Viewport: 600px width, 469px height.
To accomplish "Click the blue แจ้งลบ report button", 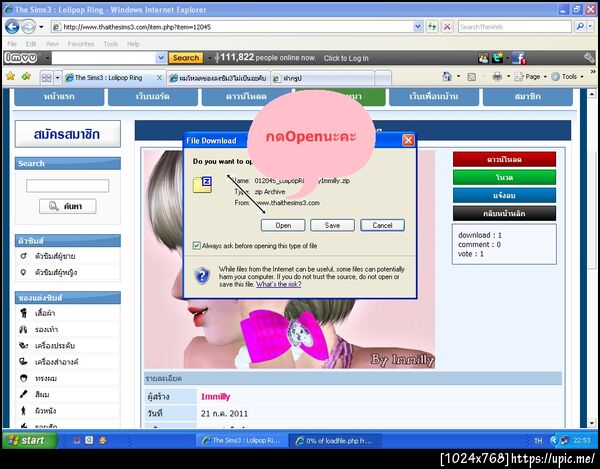I will coord(504,195).
